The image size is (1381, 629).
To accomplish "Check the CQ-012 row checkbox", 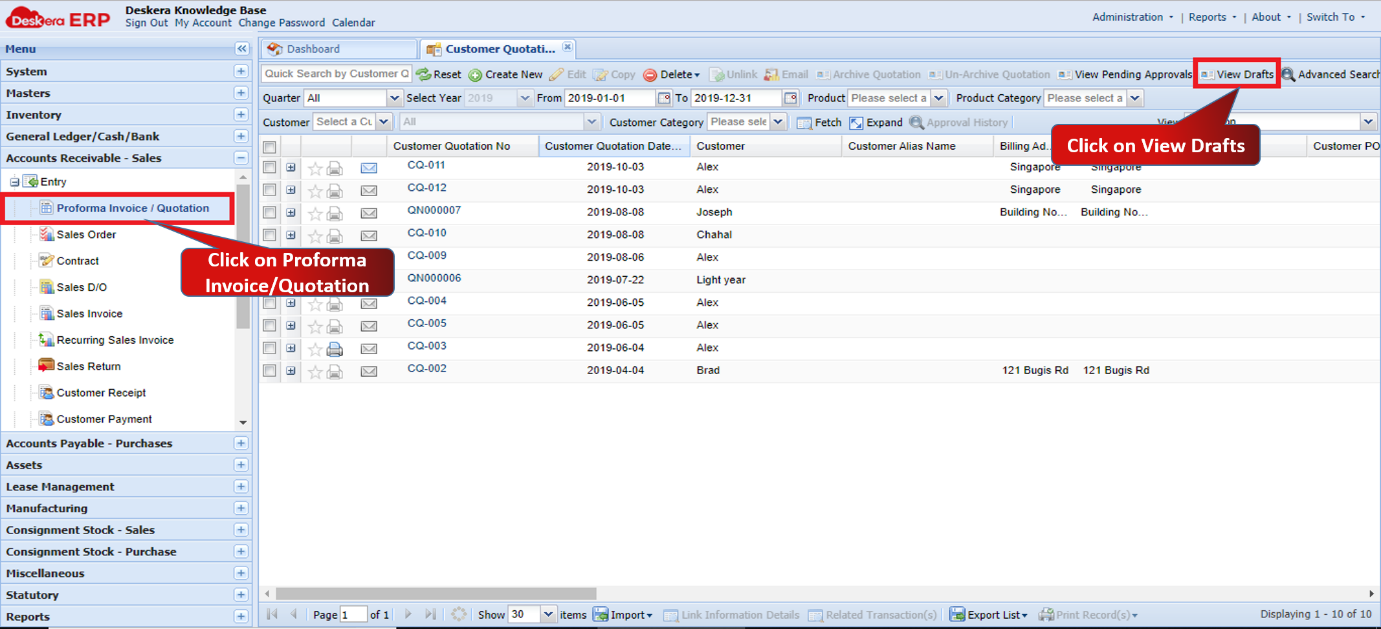I will click(x=269, y=190).
